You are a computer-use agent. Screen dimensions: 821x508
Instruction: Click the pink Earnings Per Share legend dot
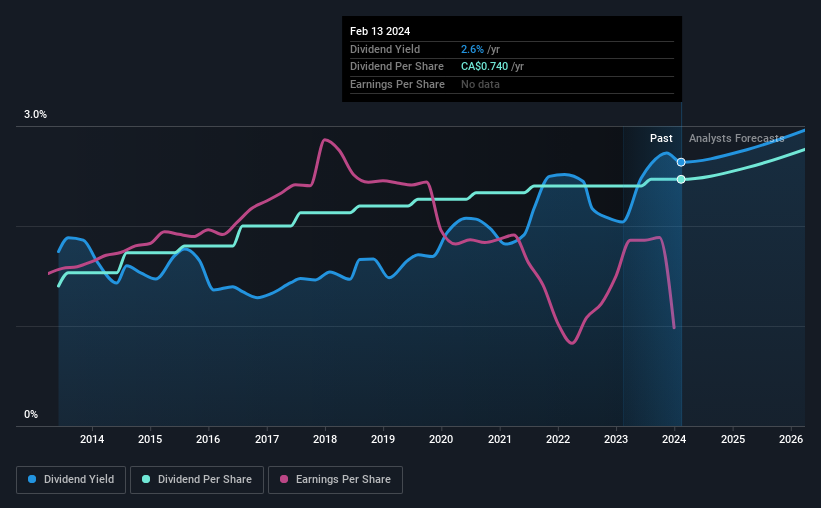[x=284, y=479]
